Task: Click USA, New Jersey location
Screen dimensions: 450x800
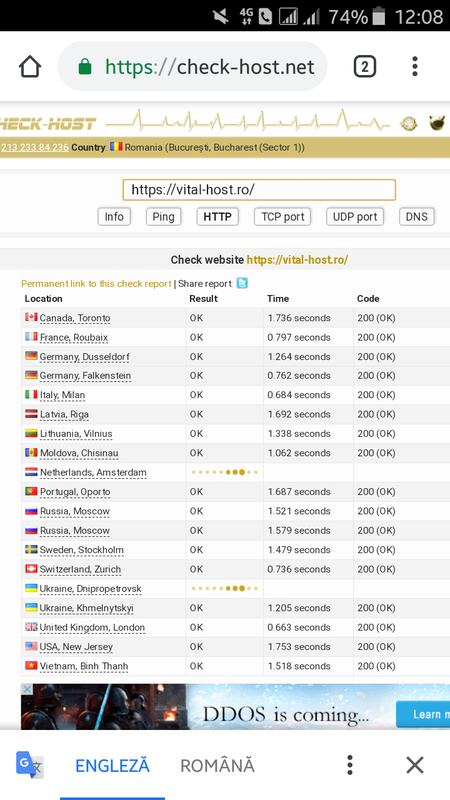Action: tap(76, 647)
